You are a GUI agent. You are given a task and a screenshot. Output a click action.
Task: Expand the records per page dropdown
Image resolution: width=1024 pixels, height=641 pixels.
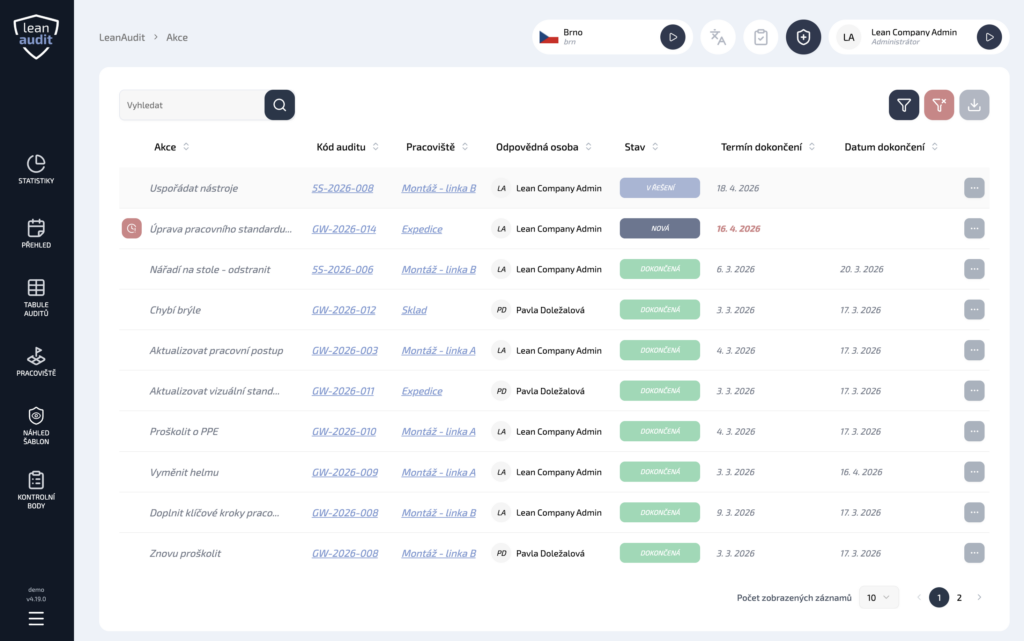click(879, 597)
